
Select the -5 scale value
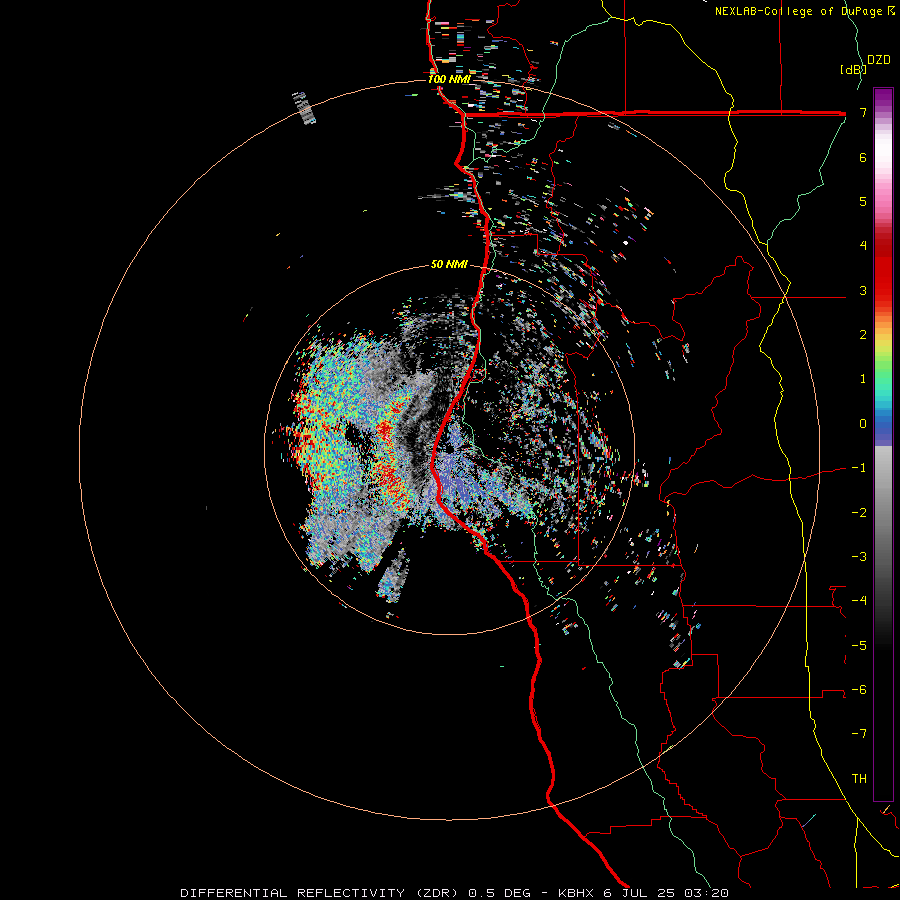point(859,646)
